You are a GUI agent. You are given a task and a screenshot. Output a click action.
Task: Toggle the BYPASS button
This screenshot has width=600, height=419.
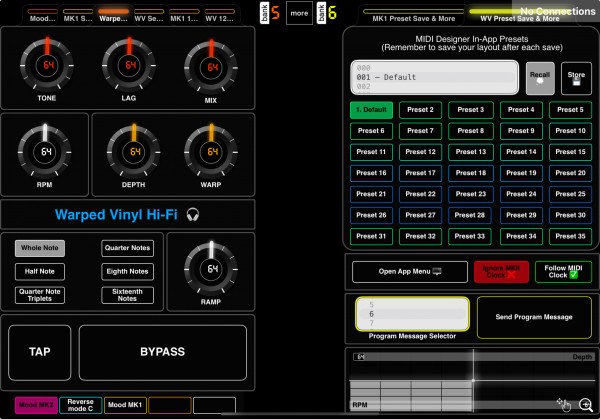coord(163,352)
